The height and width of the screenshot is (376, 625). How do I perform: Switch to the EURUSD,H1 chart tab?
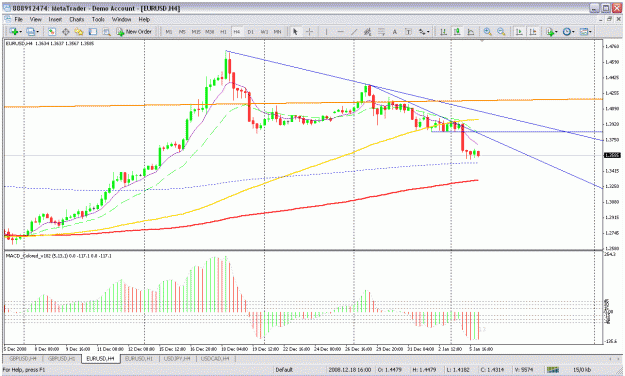point(139,359)
